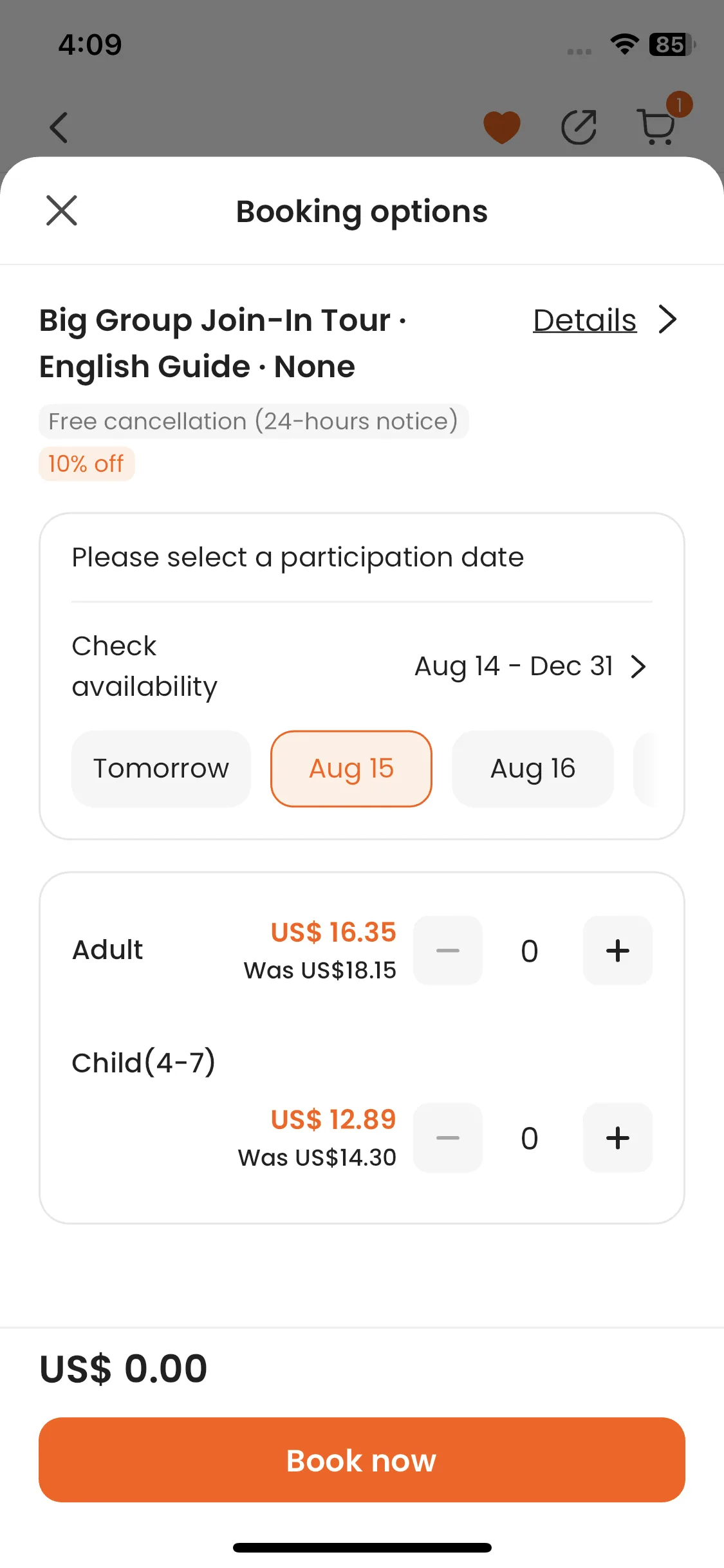Screen dimensions: 724x1568
Task: Tap the 10% off tag
Action: pyautogui.click(x=86, y=463)
